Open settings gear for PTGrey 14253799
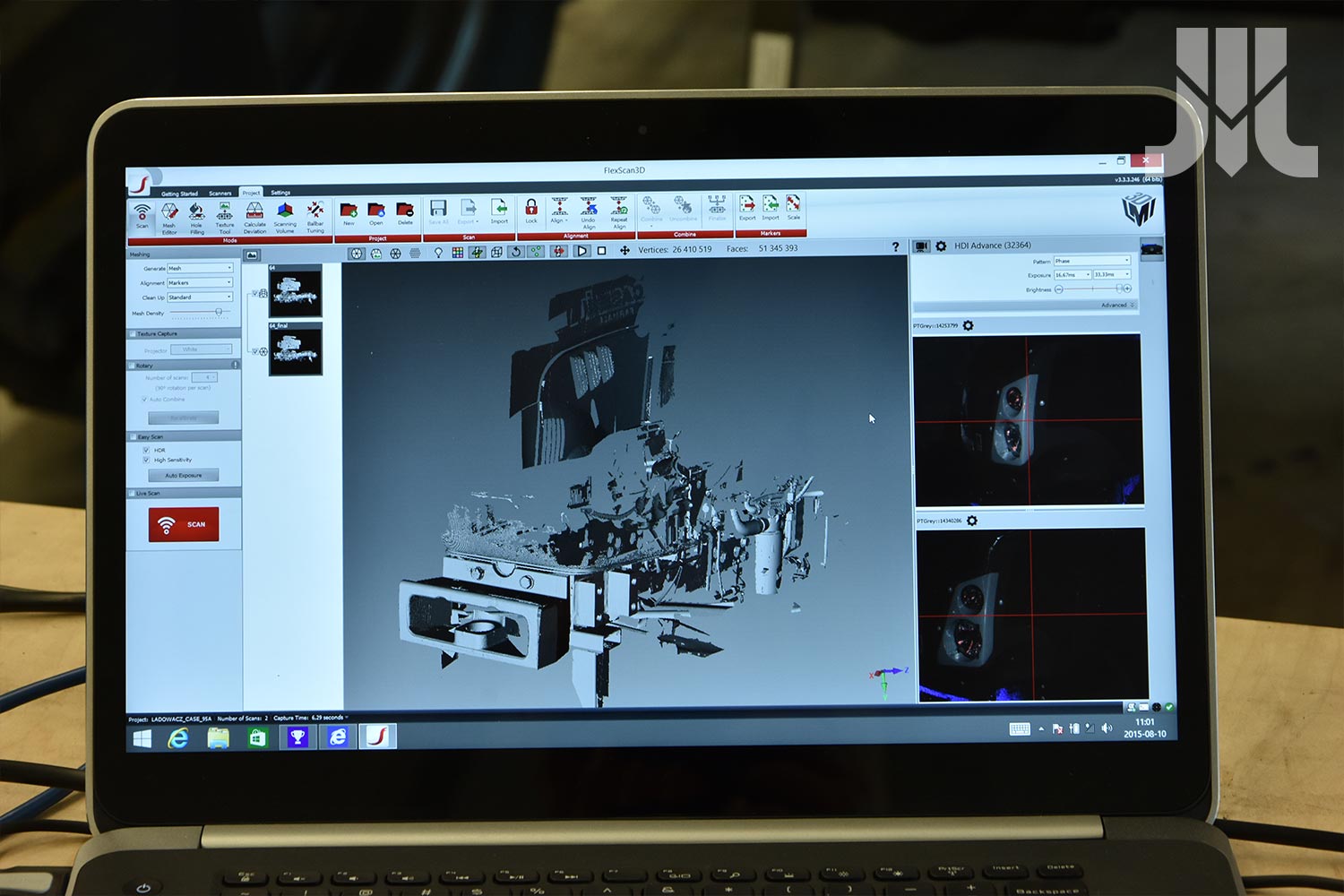Image resolution: width=1344 pixels, height=896 pixels. pos(968,325)
